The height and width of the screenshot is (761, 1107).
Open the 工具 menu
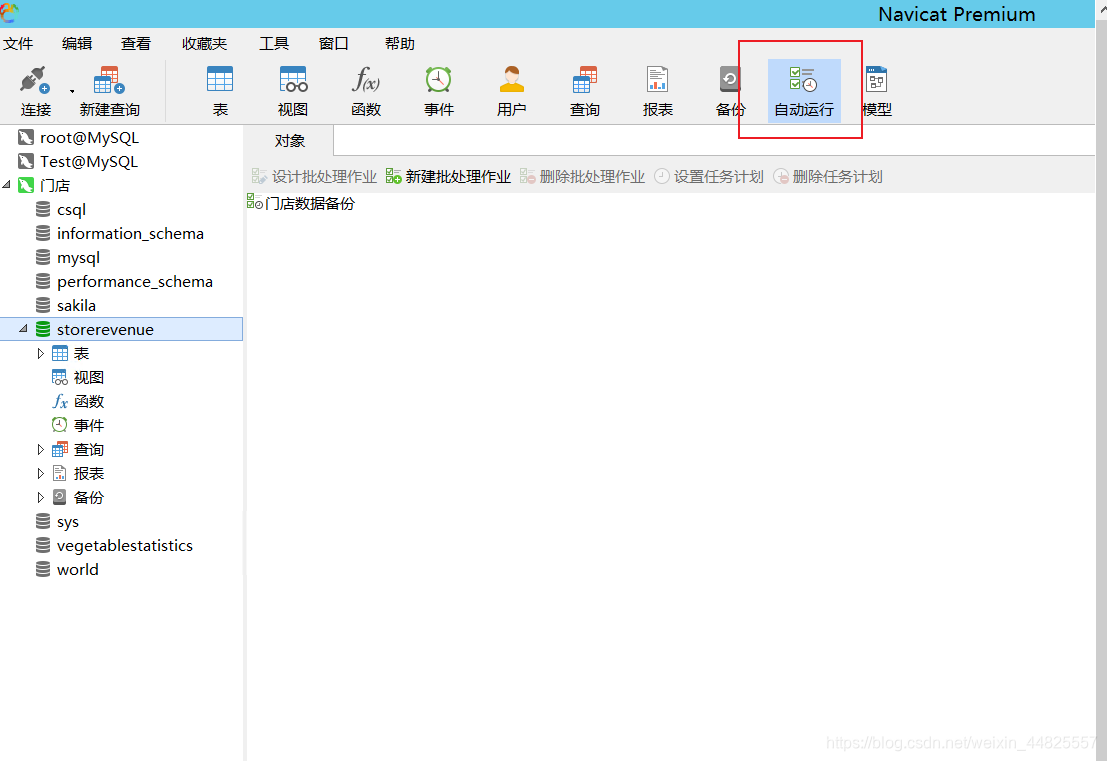tap(274, 44)
